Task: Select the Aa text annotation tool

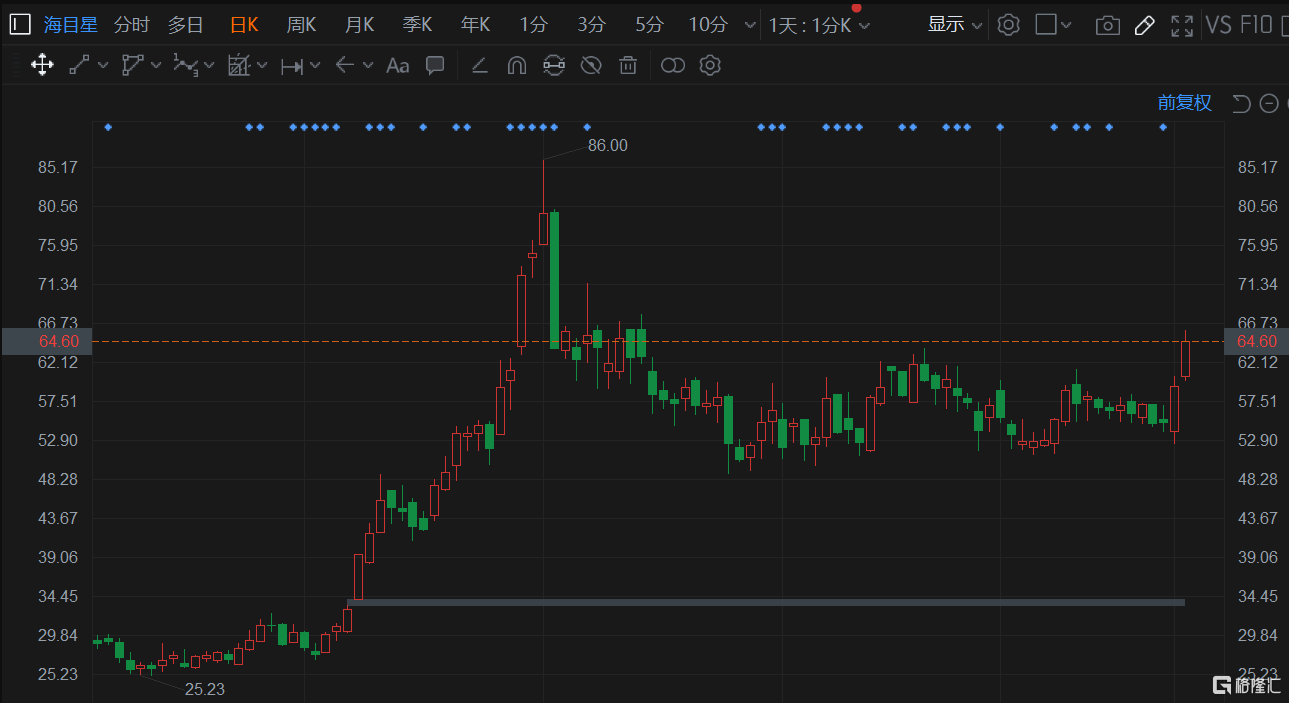Action: [x=398, y=66]
